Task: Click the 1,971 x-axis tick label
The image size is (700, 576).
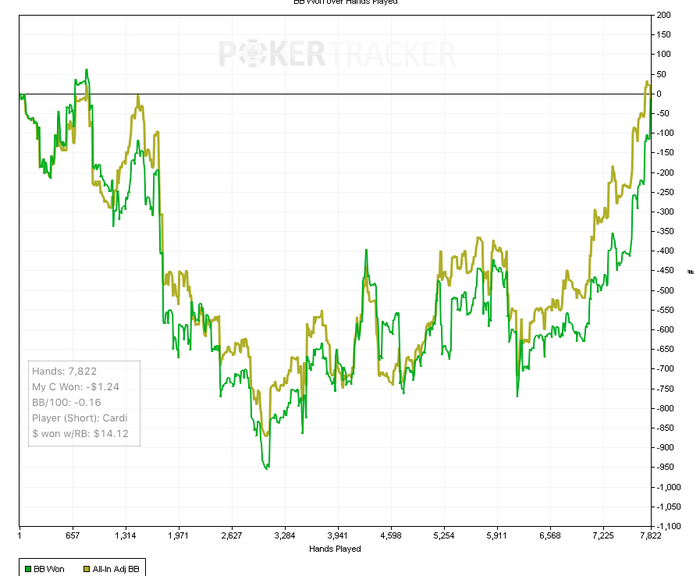Action: pos(178,535)
